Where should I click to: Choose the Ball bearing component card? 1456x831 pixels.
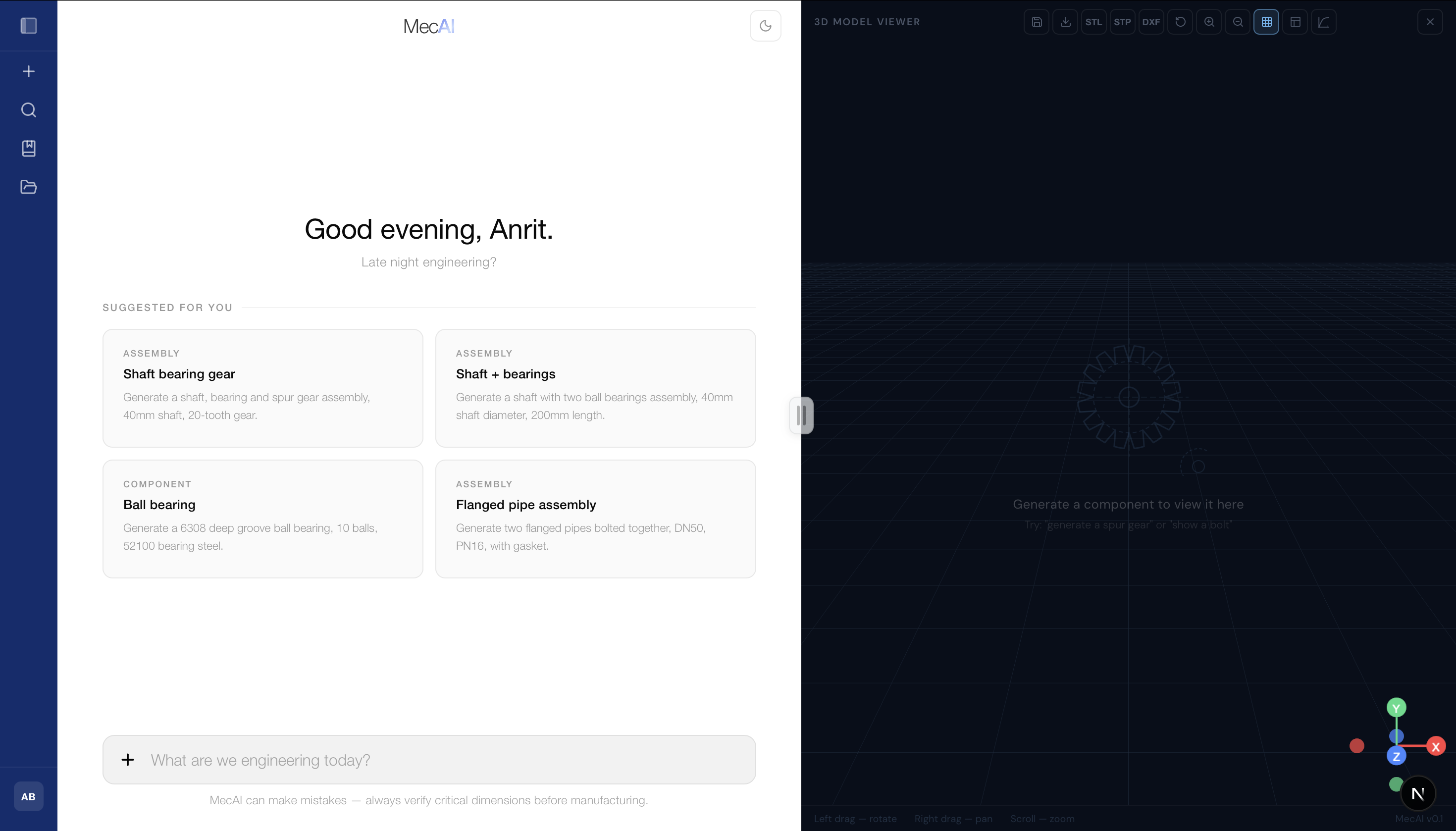click(x=262, y=519)
